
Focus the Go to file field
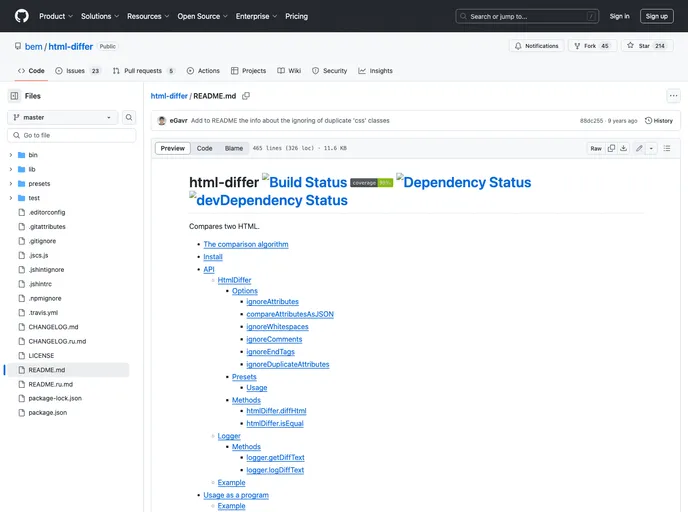click(72, 135)
